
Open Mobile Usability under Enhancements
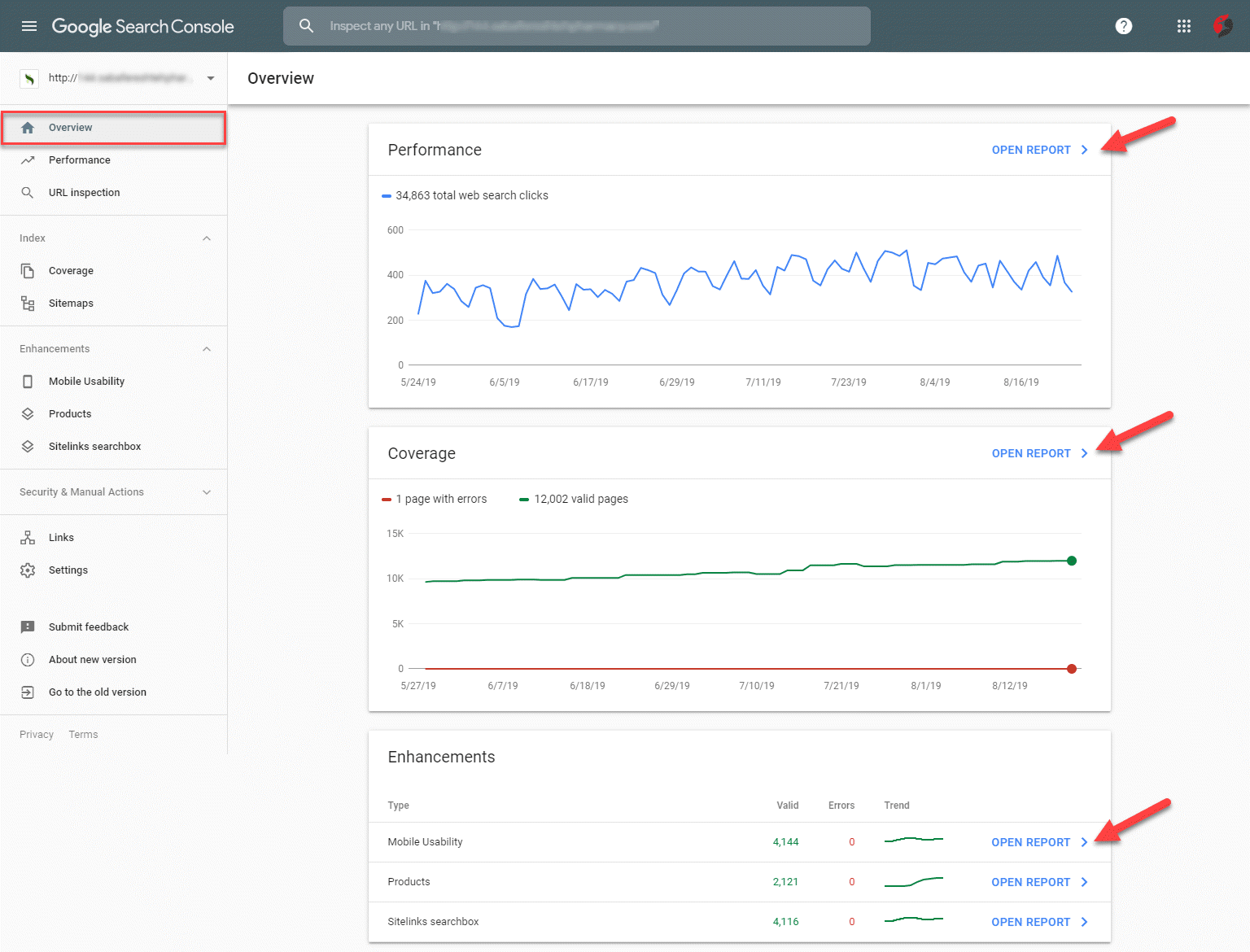(x=86, y=381)
